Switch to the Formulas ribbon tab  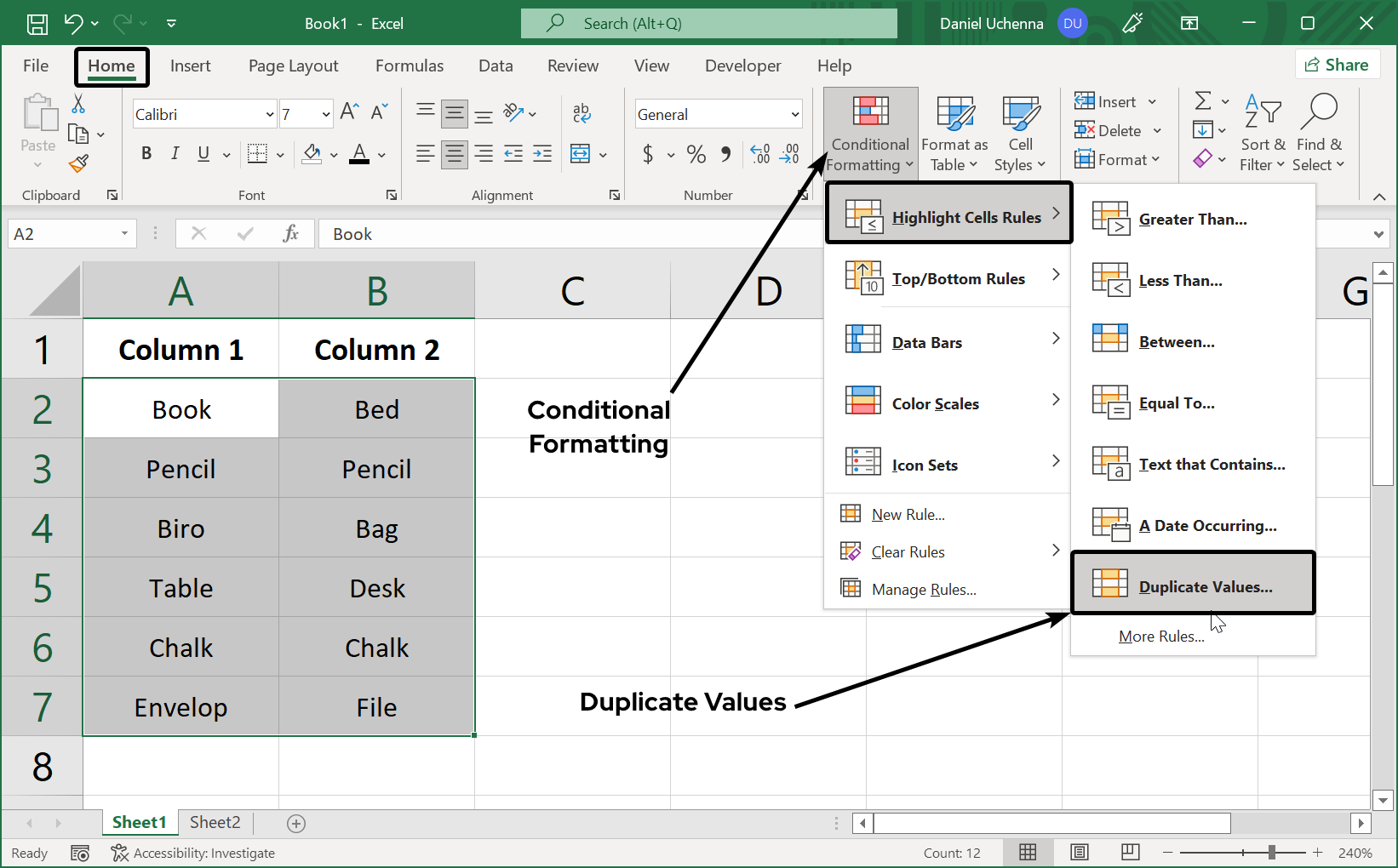tap(410, 66)
